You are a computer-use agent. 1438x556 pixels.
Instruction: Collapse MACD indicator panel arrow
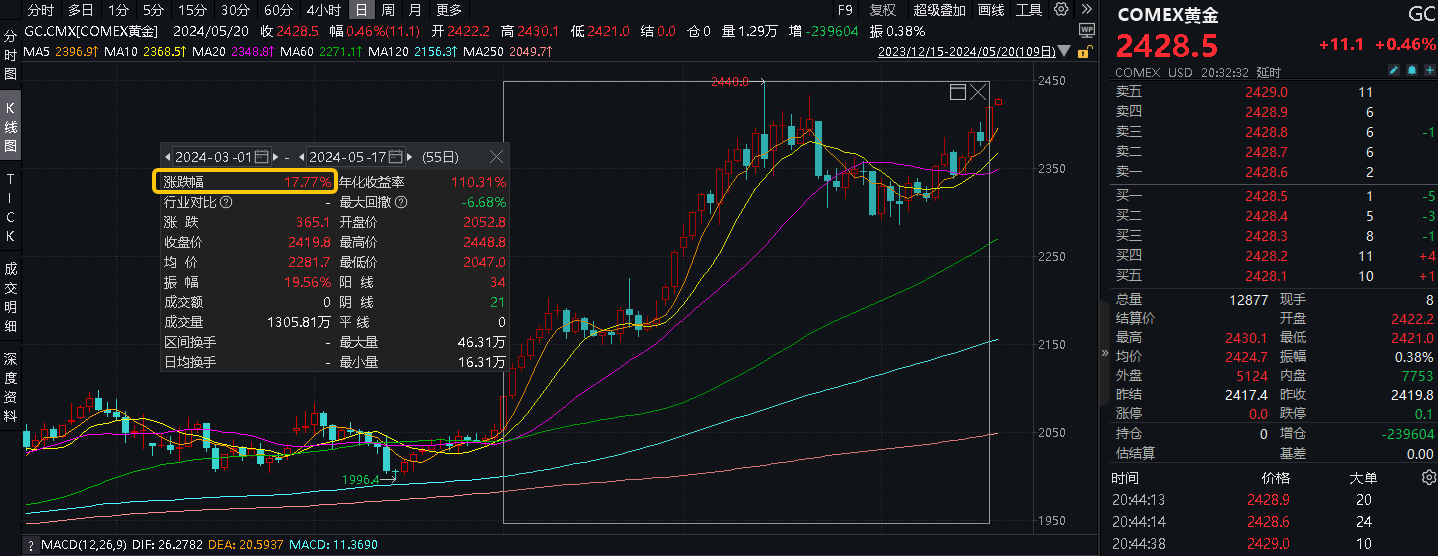30,546
